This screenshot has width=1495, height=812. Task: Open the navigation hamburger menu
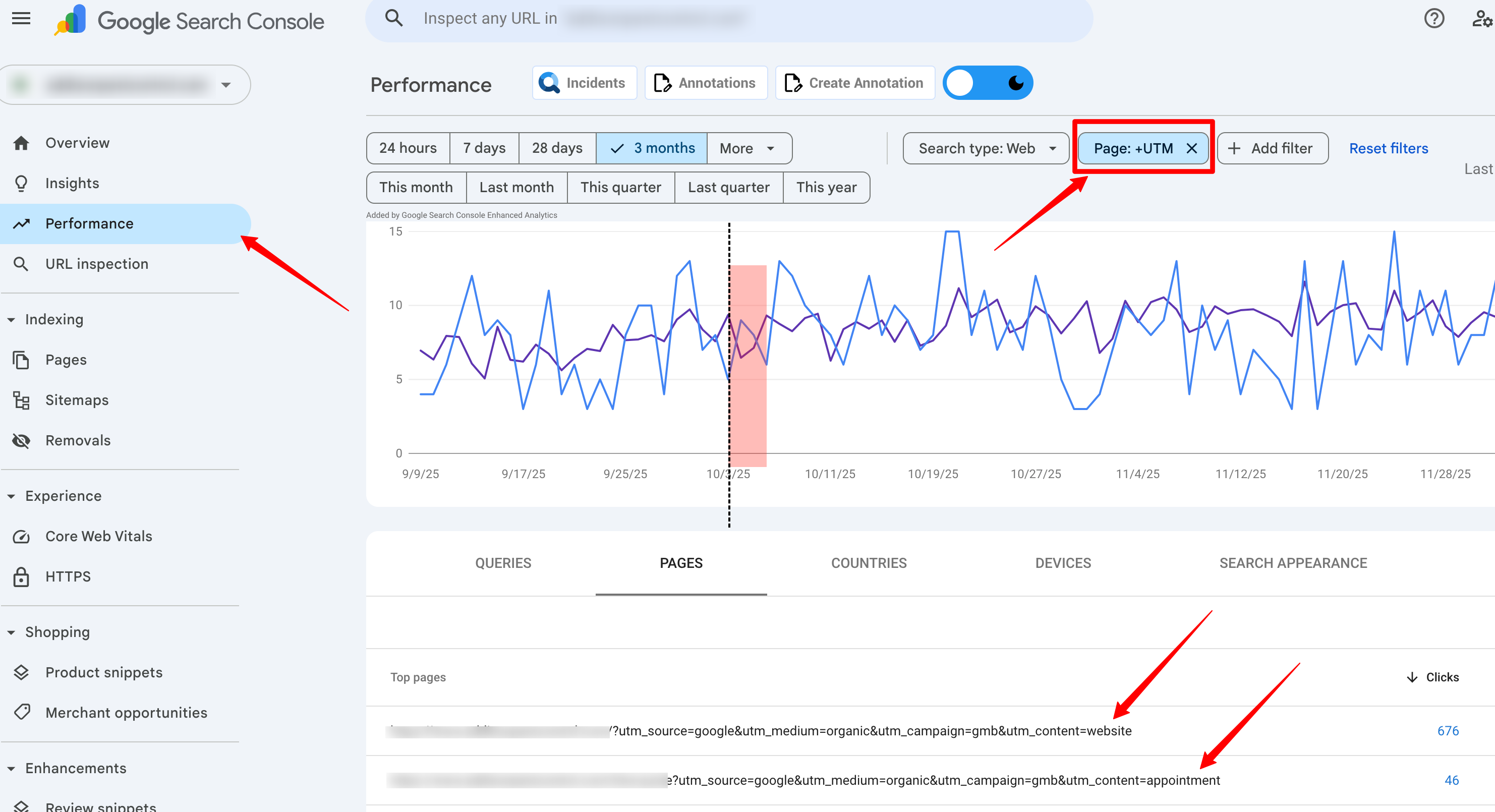pos(21,18)
